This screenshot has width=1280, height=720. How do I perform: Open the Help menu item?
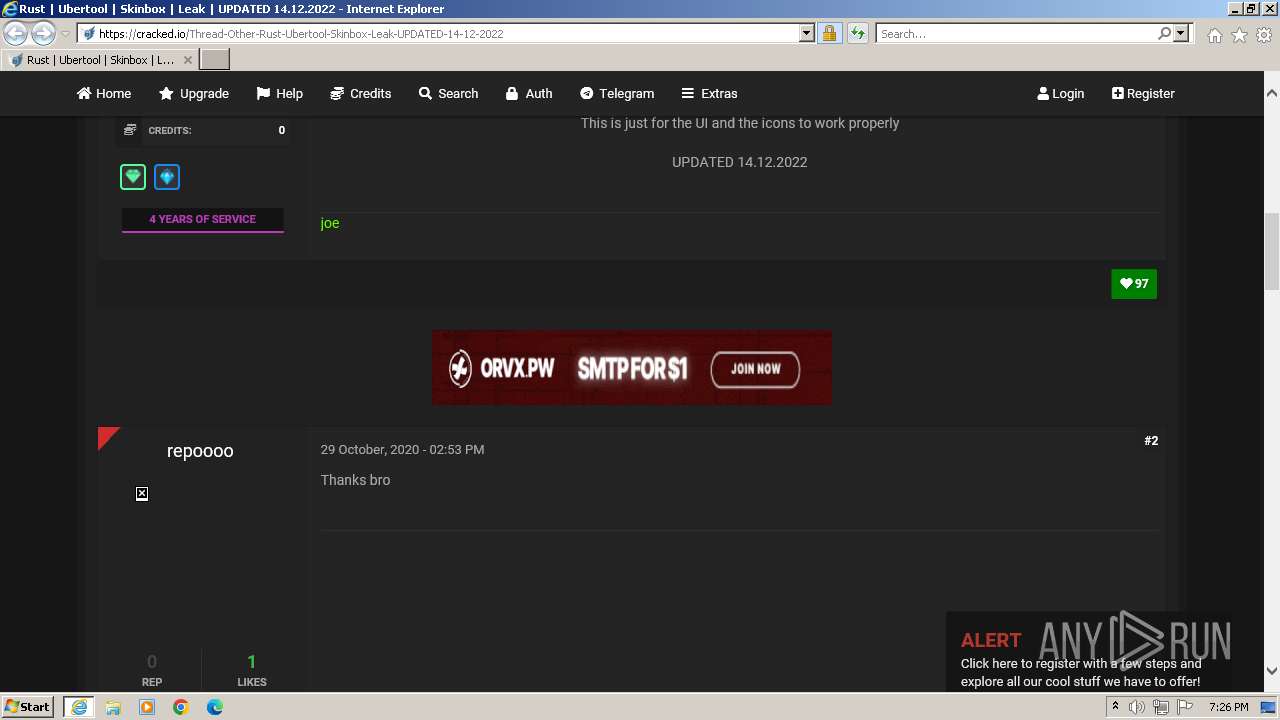279,93
